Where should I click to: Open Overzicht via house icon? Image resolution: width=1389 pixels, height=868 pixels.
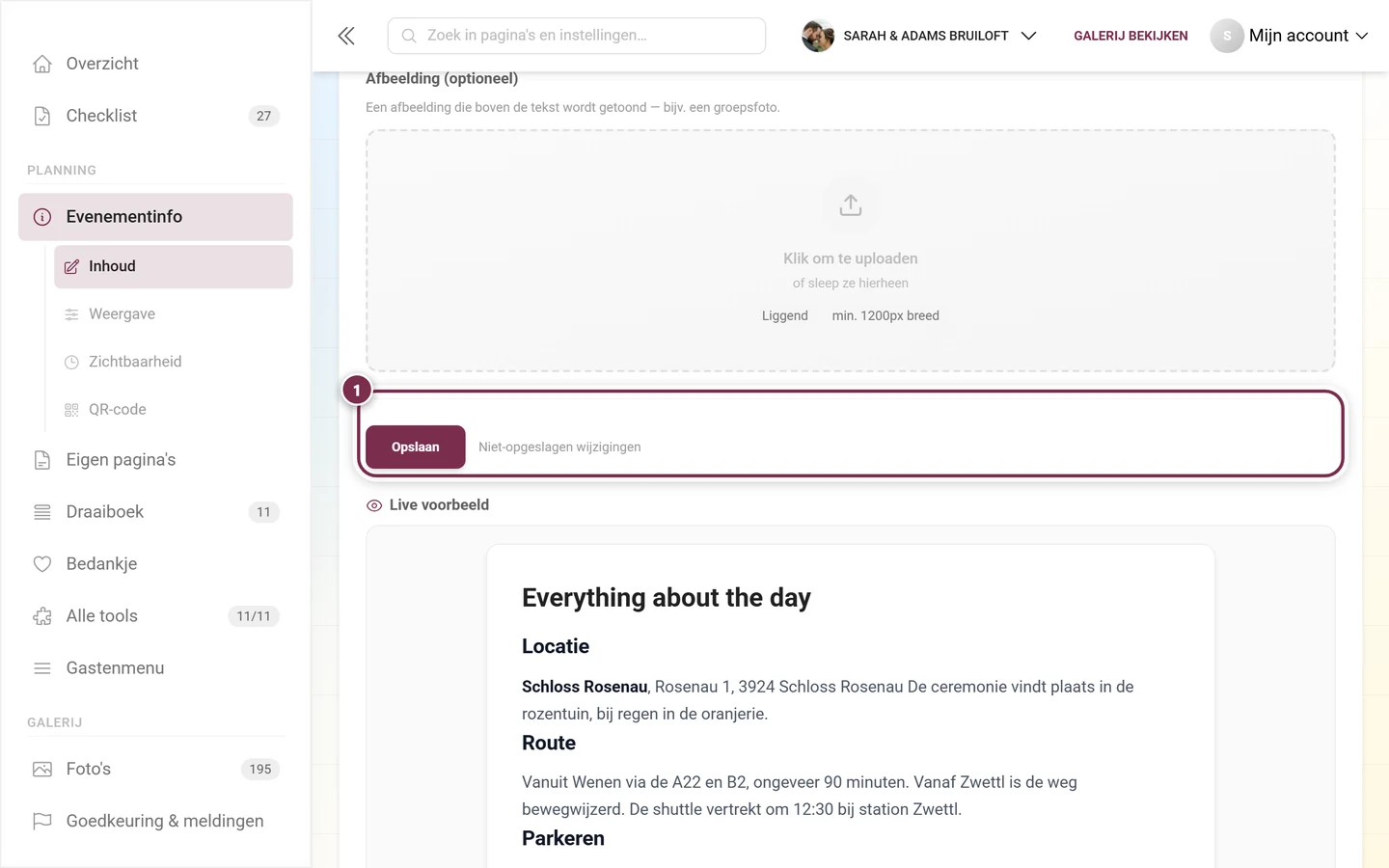(x=42, y=64)
